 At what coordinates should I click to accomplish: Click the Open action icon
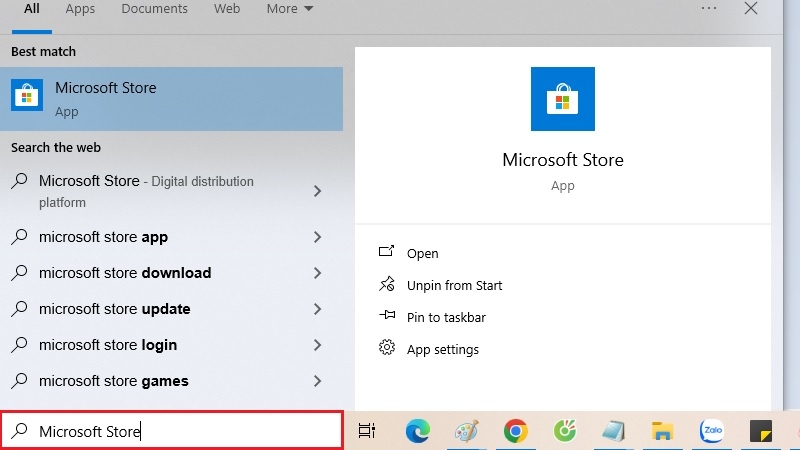coord(386,251)
